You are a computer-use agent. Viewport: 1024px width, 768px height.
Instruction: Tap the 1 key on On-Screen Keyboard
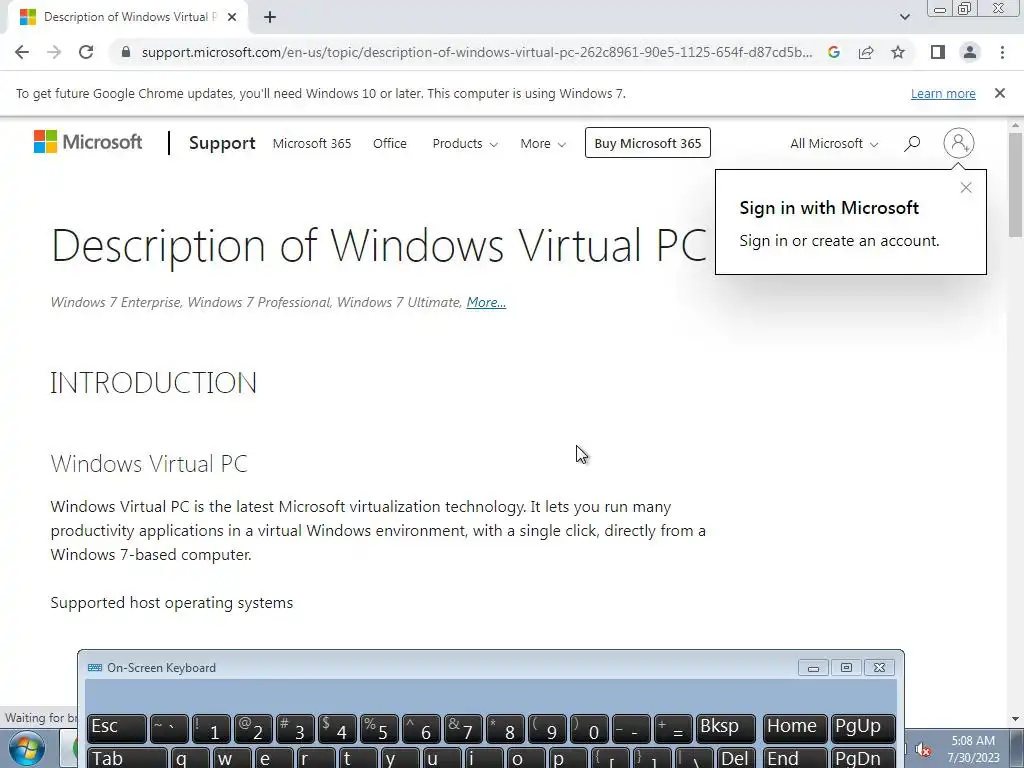click(x=212, y=728)
